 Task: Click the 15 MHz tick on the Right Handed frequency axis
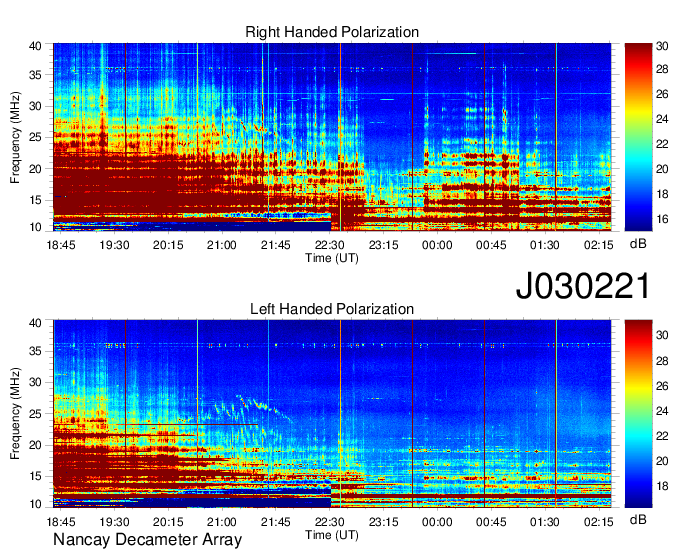(x=35, y=200)
